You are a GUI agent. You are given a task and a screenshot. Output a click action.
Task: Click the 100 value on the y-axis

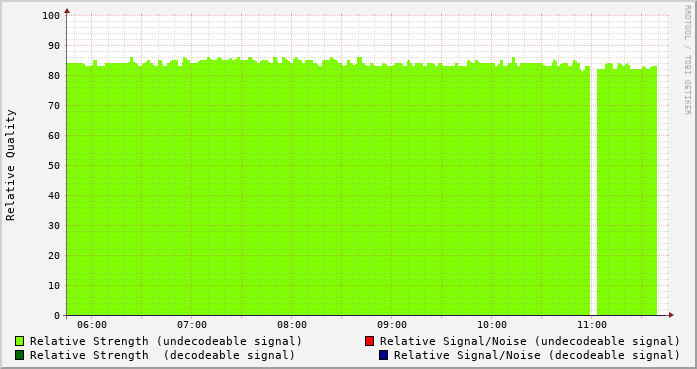[x=51, y=16]
